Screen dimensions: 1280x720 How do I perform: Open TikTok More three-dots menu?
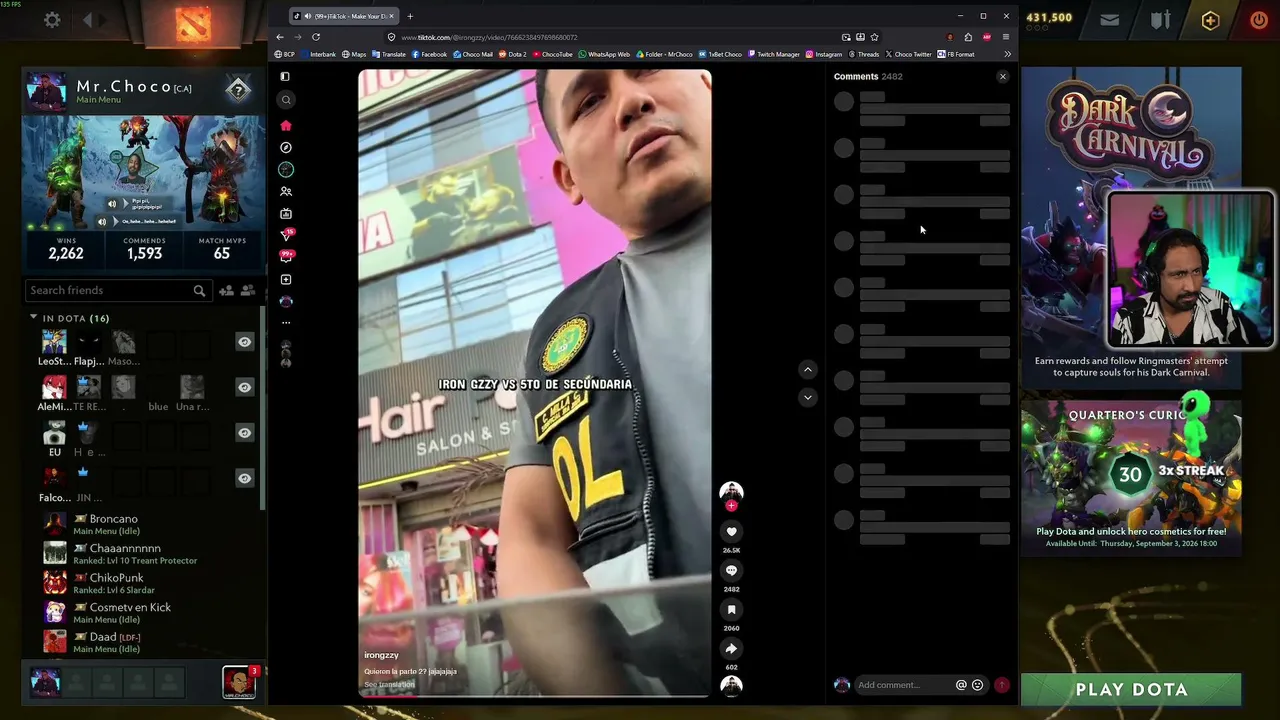[286, 322]
